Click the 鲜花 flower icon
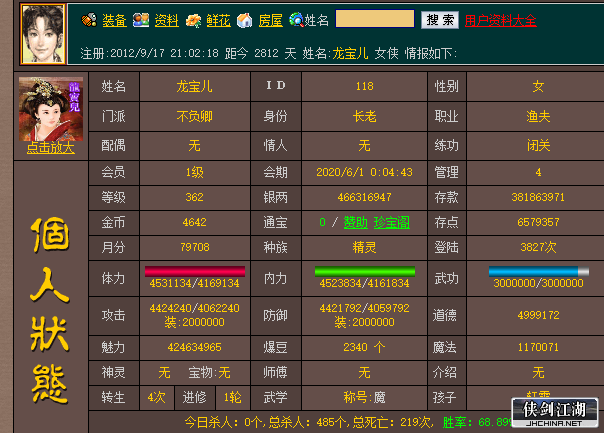 193,20
